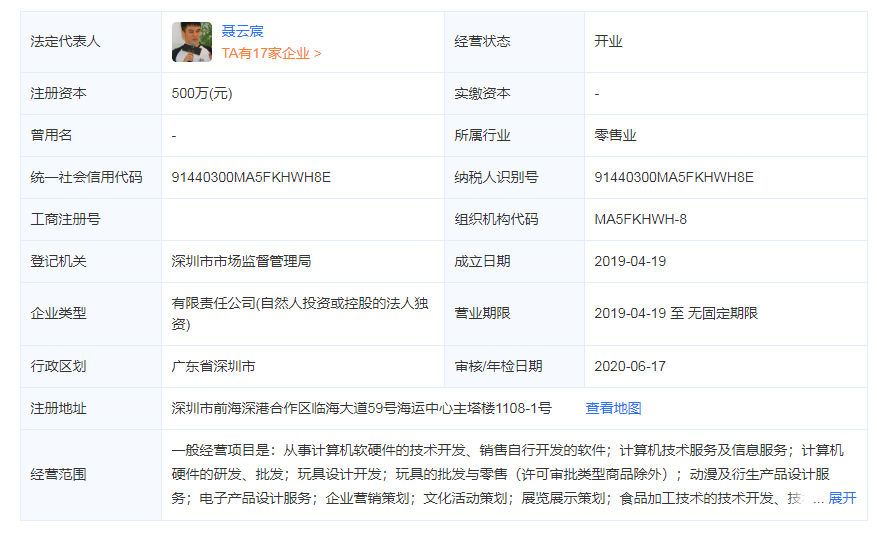
Task: Click the empty 工商注册号 value cell
Action: tap(300, 219)
